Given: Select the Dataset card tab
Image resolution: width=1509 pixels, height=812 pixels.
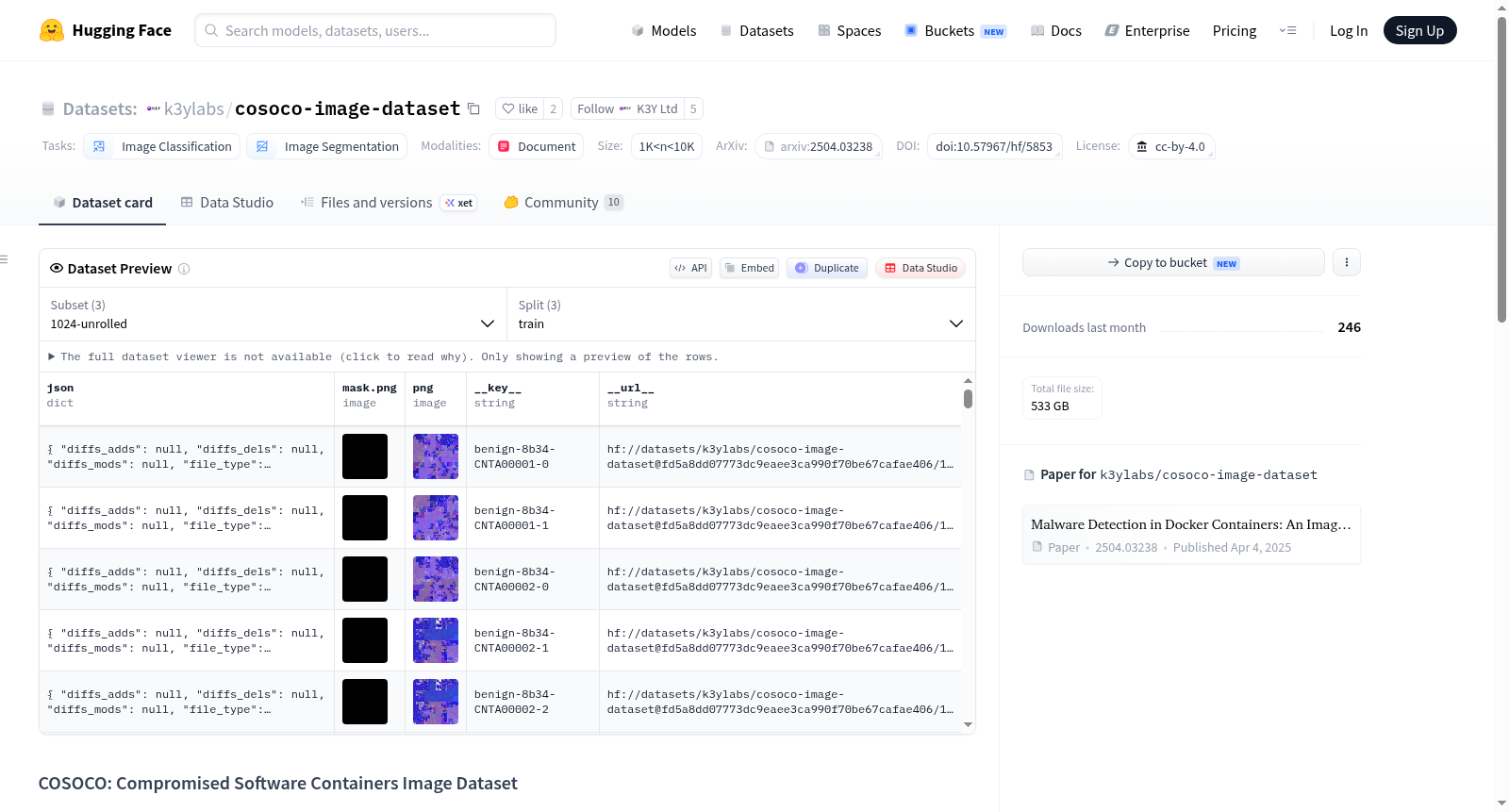Looking at the screenshot, I should [102, 202].
